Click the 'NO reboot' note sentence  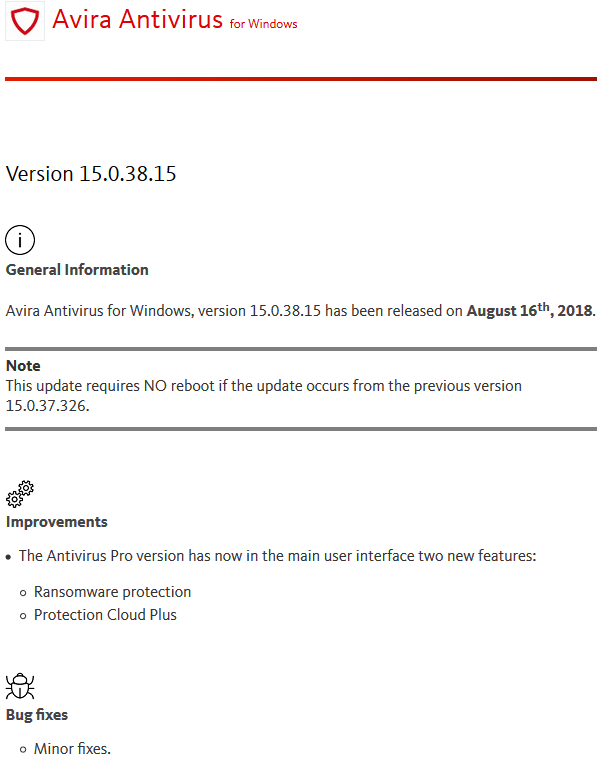pyautogui.click(x=263, y=396)
